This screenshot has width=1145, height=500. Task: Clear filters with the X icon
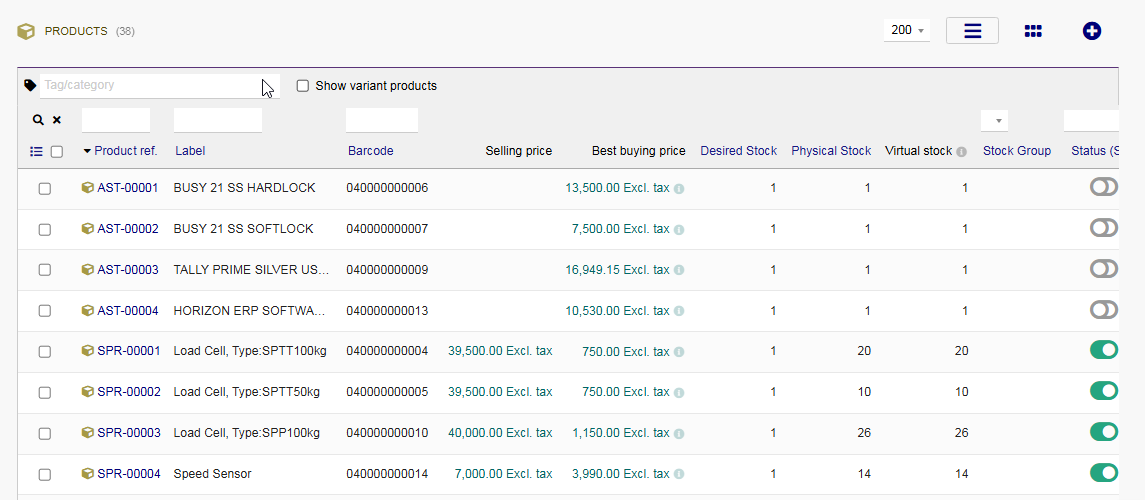tap(57, 120)
